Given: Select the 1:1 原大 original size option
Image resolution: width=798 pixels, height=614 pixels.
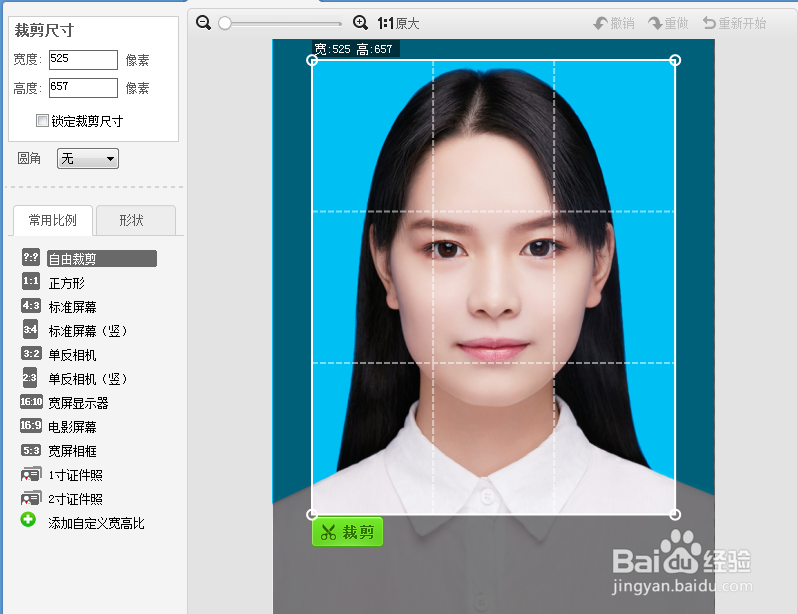Looking at the screenshot, I should [398, 23].
